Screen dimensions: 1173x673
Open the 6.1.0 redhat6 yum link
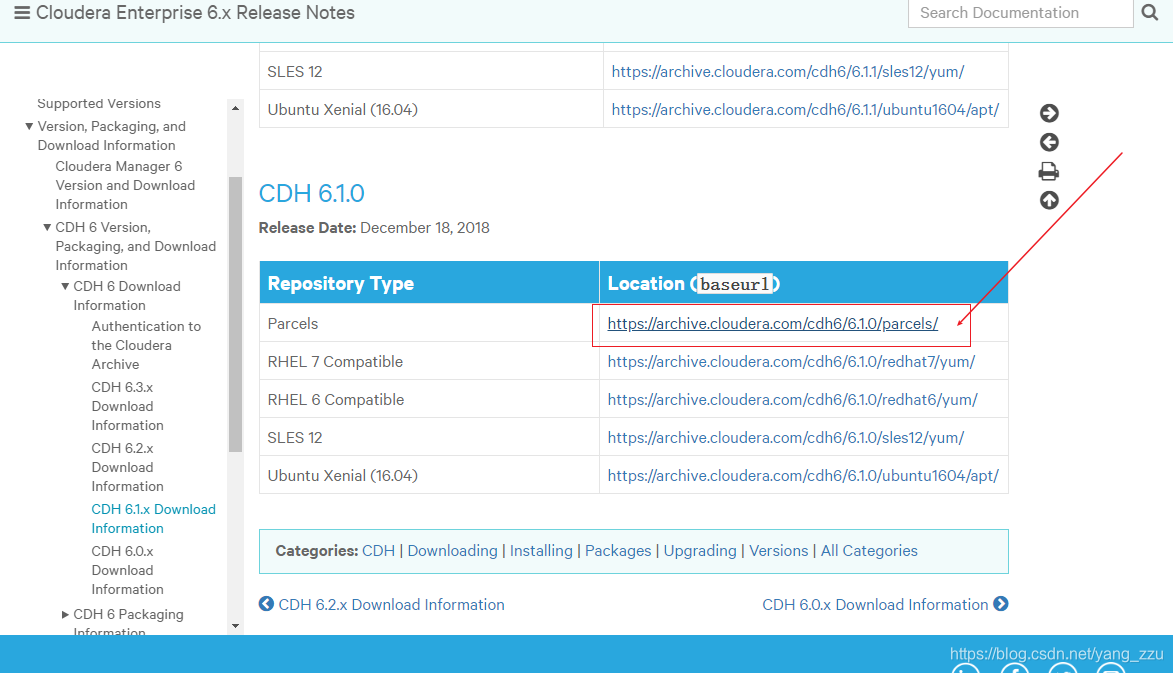click(x=792, y=400)
